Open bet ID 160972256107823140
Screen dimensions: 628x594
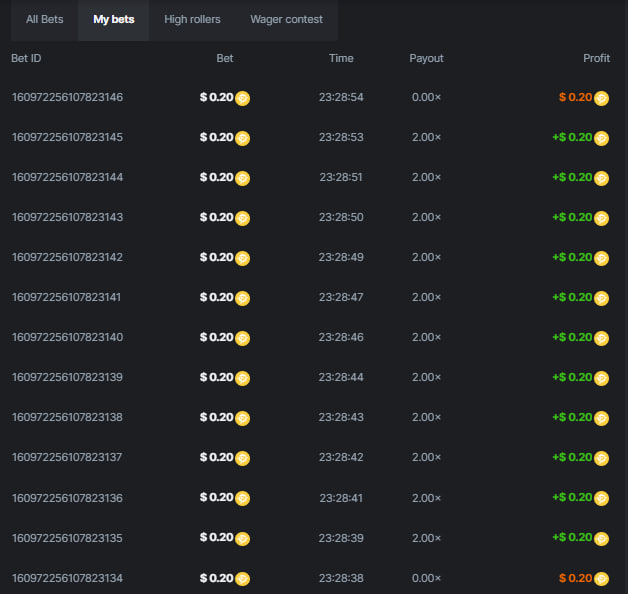(67, 337)
